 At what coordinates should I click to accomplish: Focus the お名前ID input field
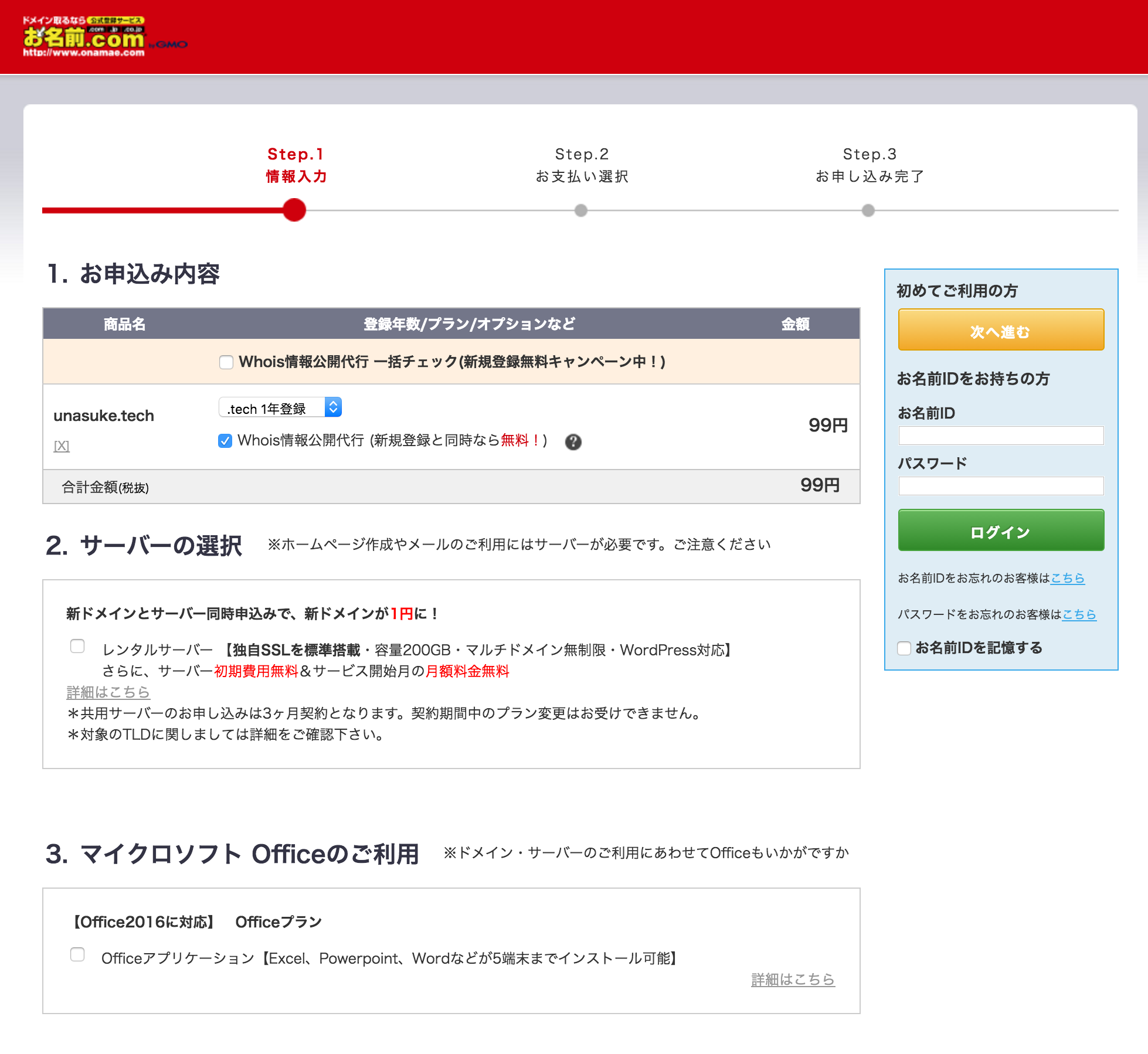(x=1001, y=436)
